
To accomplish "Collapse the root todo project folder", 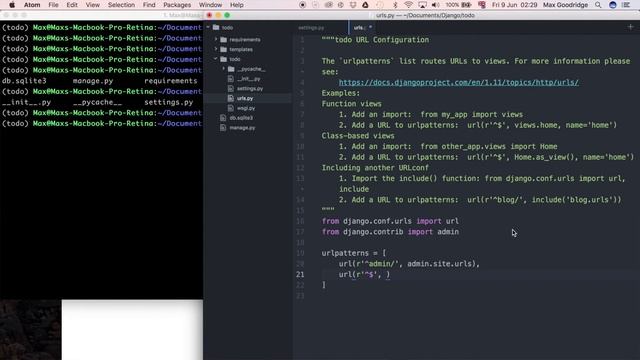I will coord(208,27).
